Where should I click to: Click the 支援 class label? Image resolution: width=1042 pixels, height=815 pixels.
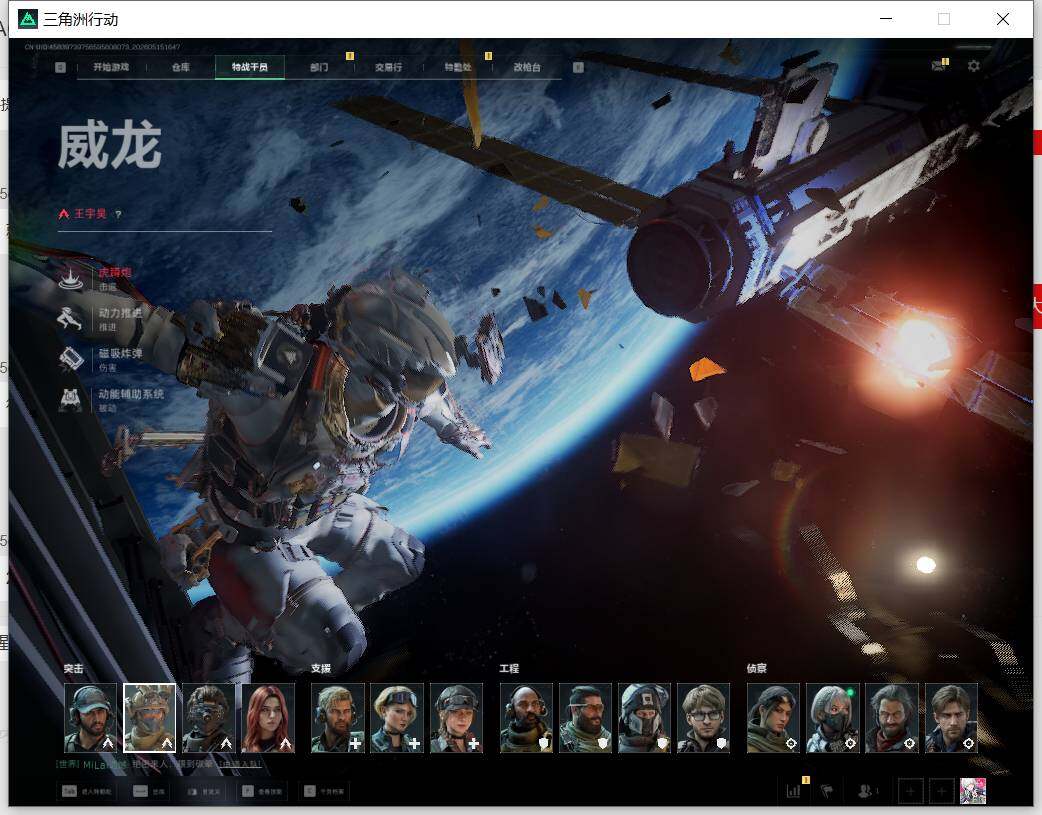(321, 669)
